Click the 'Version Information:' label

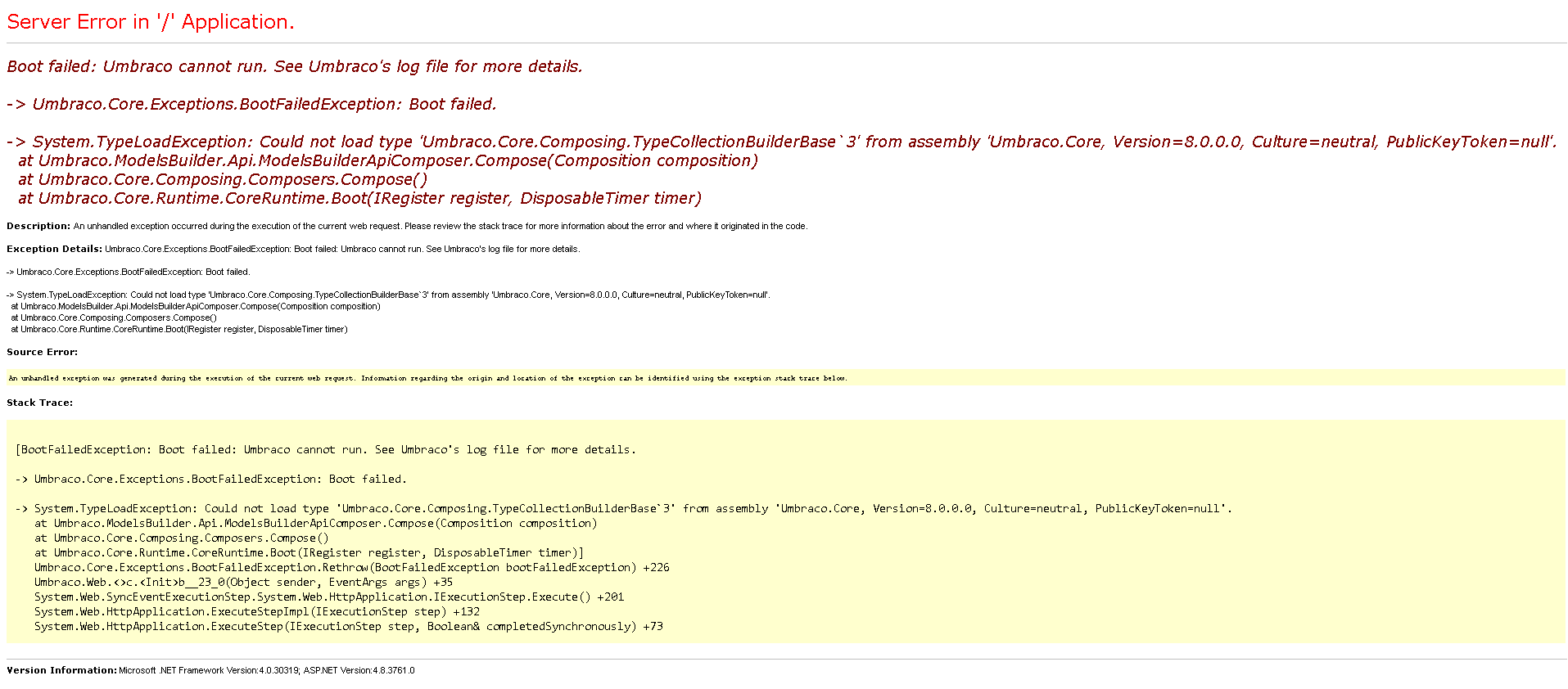61,670
